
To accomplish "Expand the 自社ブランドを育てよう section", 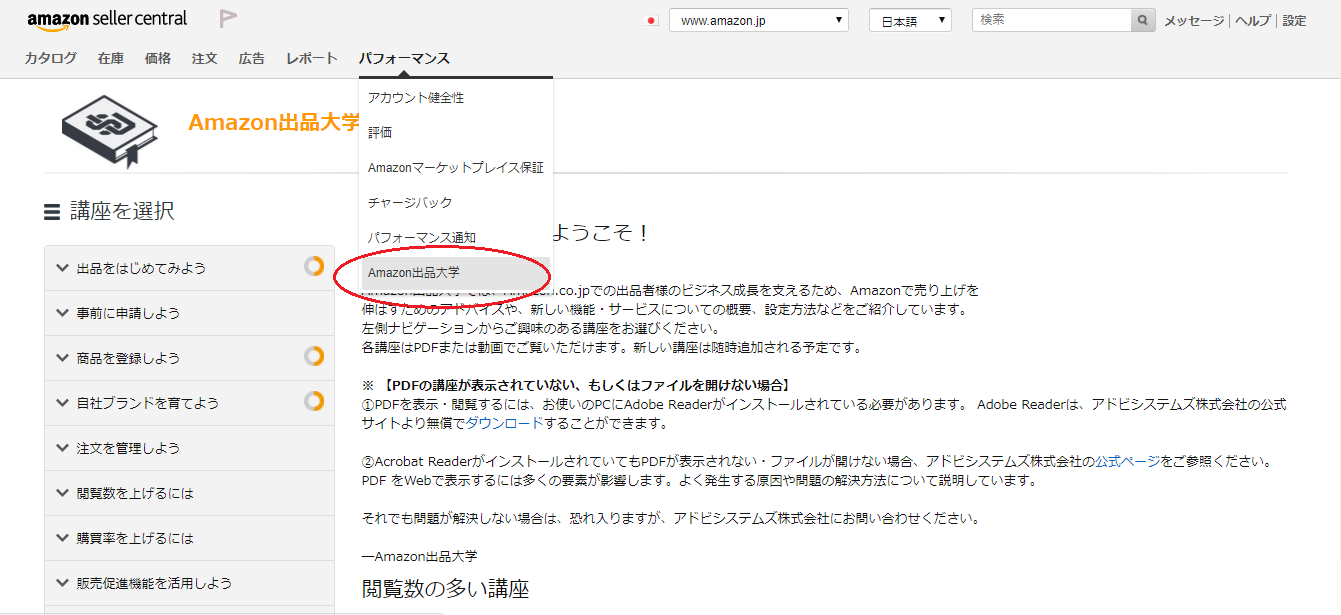I will click(x=189, y=403).
